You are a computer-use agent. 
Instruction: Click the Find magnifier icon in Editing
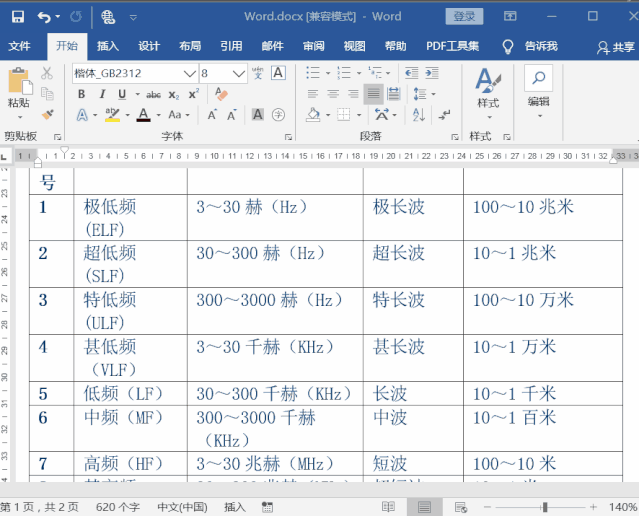(539, 77)
